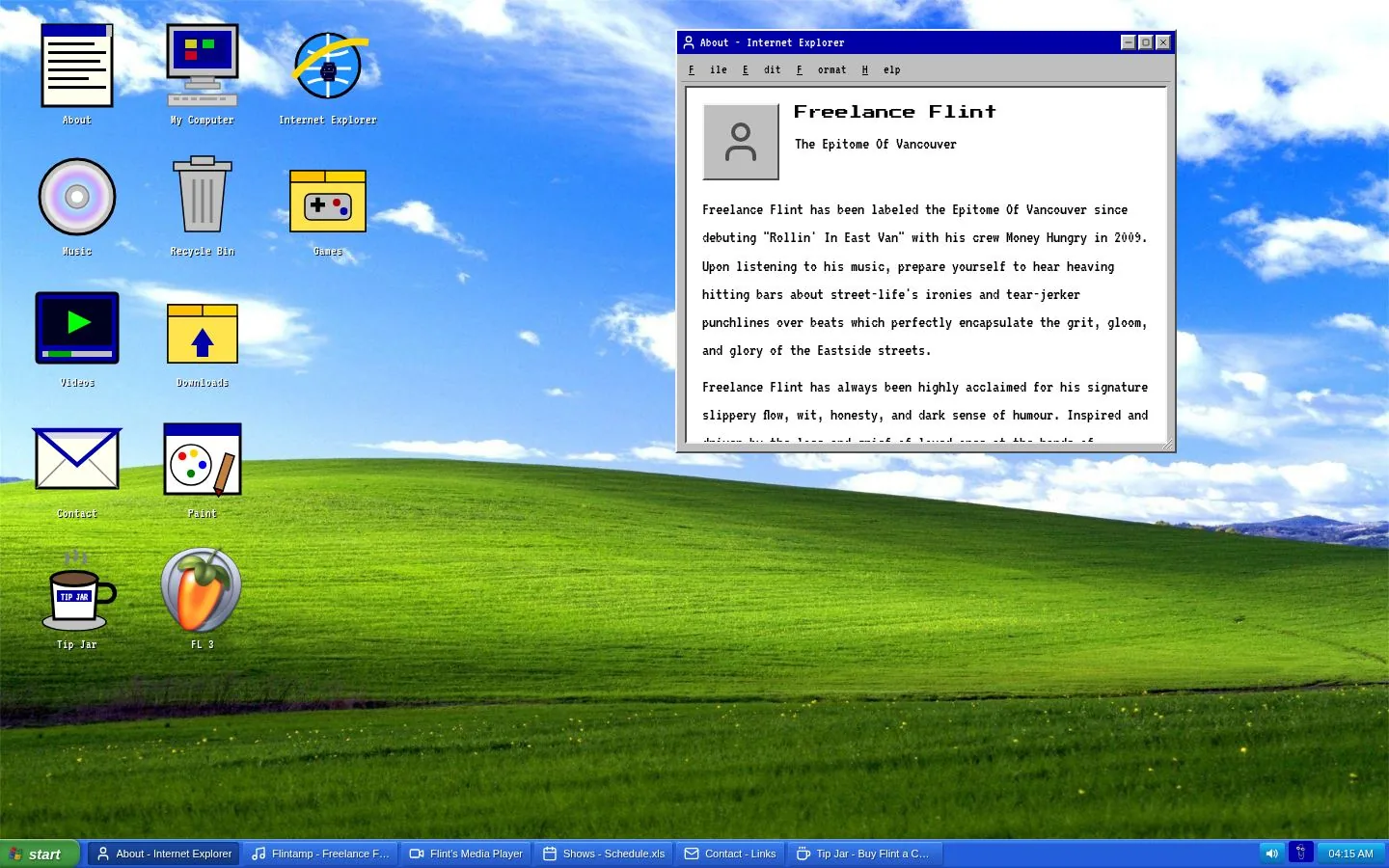
Task: Click the profile avatar picture in About window
Action: (741, 142)
